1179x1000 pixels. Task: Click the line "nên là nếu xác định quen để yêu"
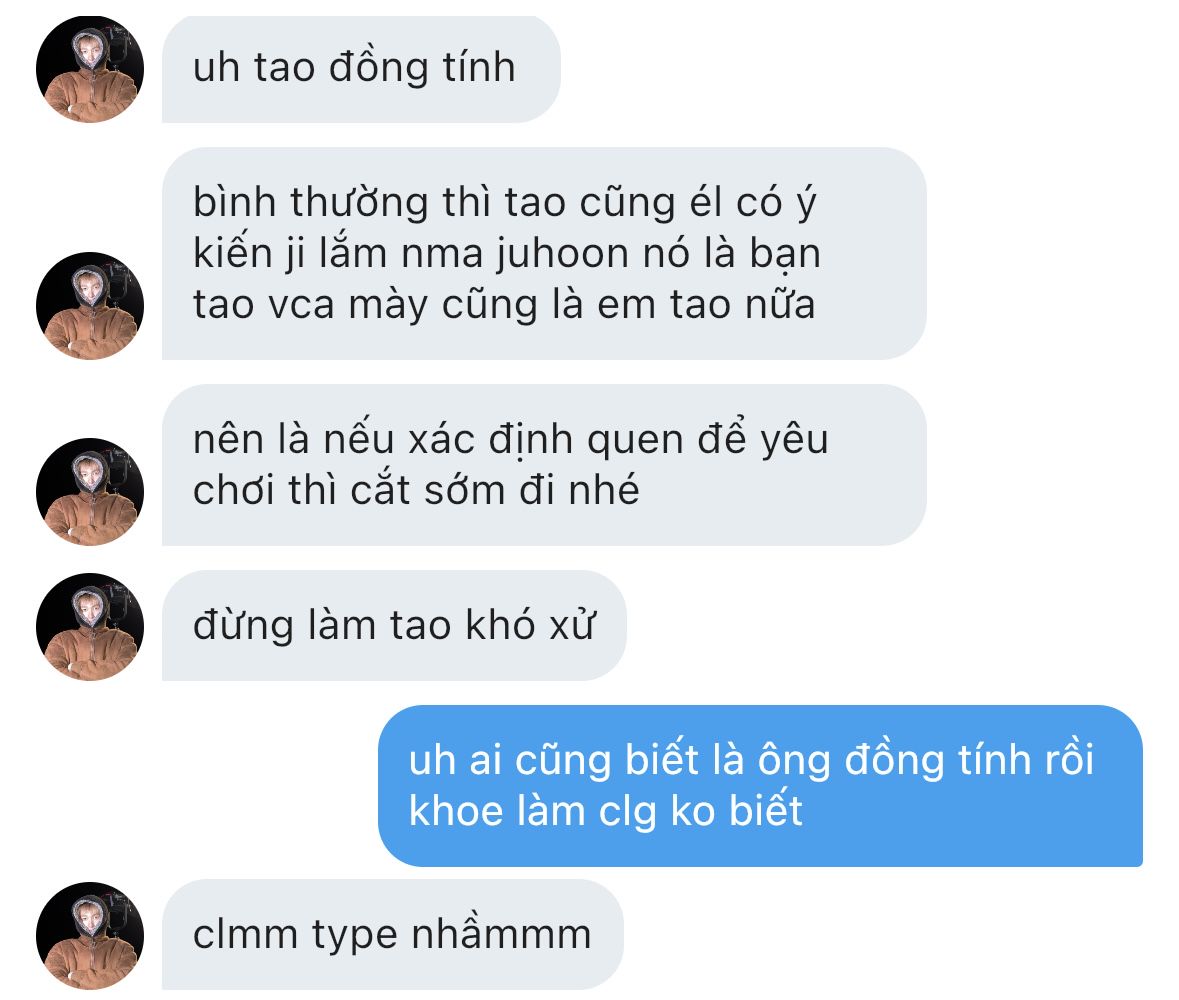[511, 439]
